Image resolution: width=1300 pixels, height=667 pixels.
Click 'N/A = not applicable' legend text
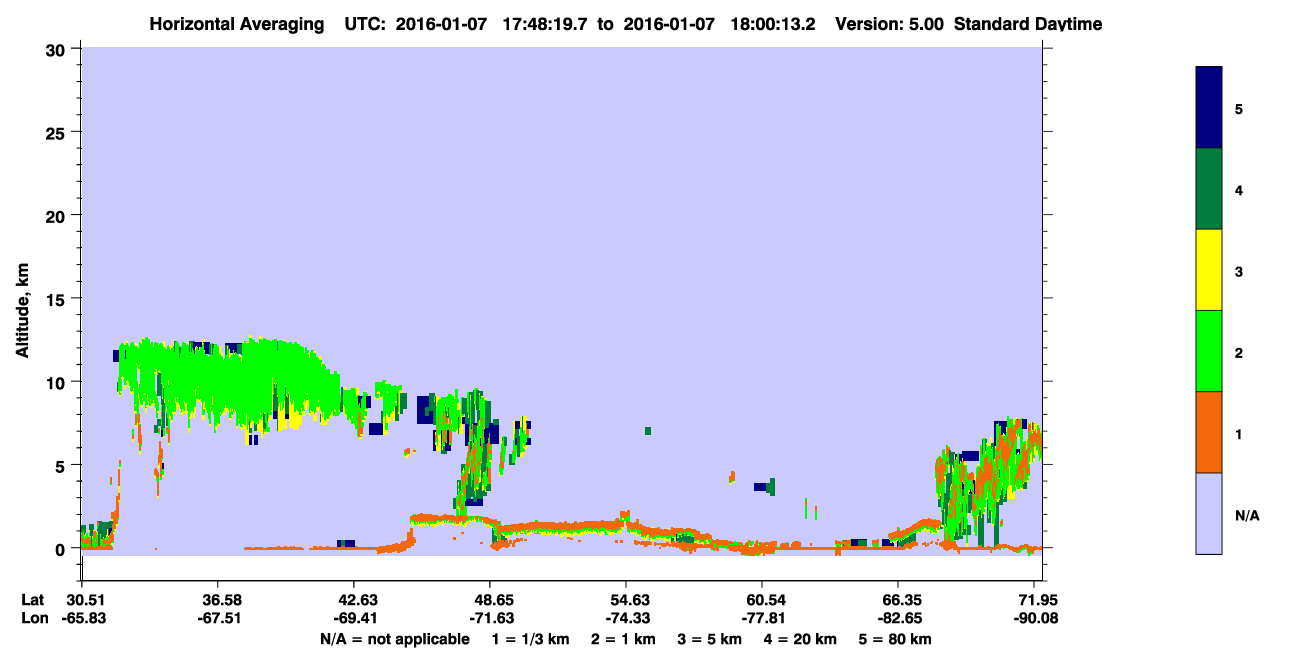click(394, 639)
